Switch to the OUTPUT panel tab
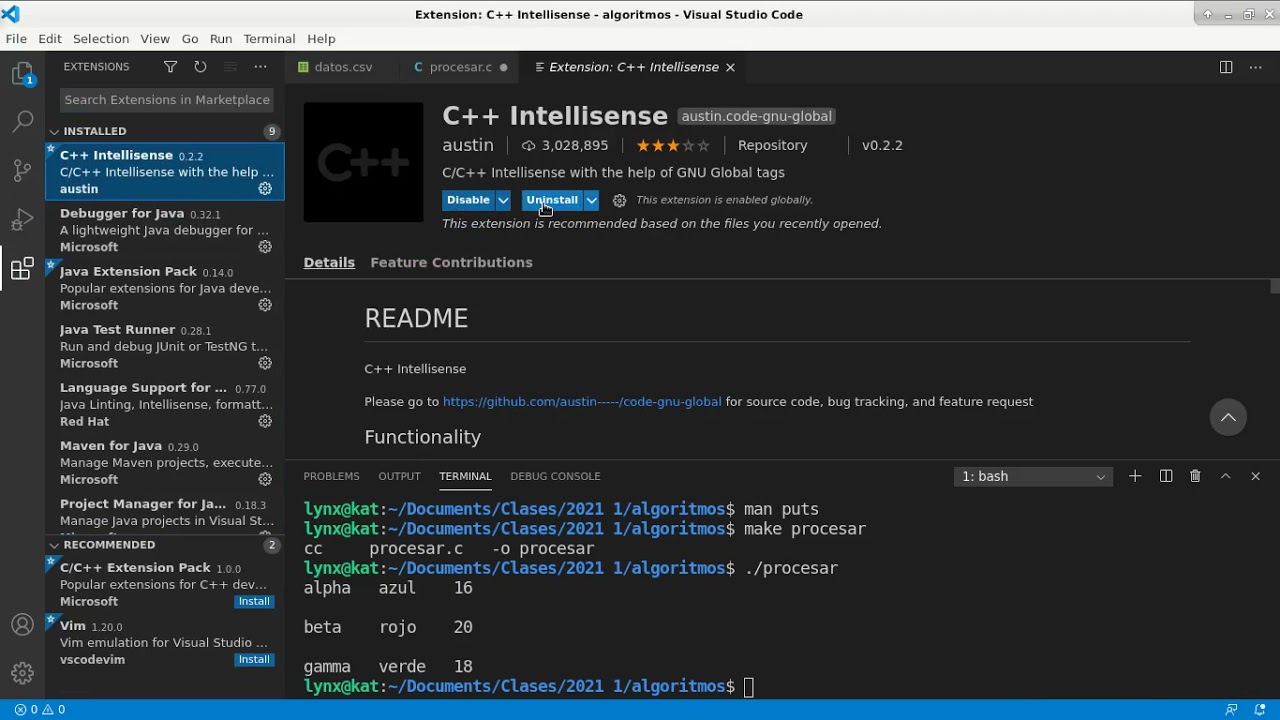This screenshot has height=720, width=1280. pos(399,476)
